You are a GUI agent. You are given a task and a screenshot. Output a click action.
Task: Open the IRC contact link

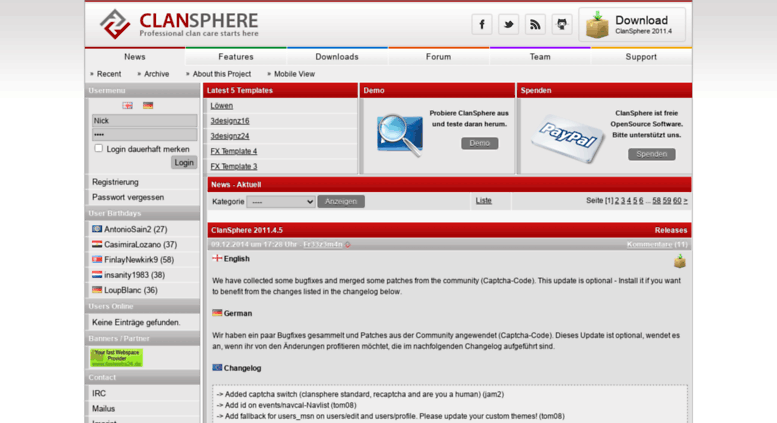pos(99,393)
